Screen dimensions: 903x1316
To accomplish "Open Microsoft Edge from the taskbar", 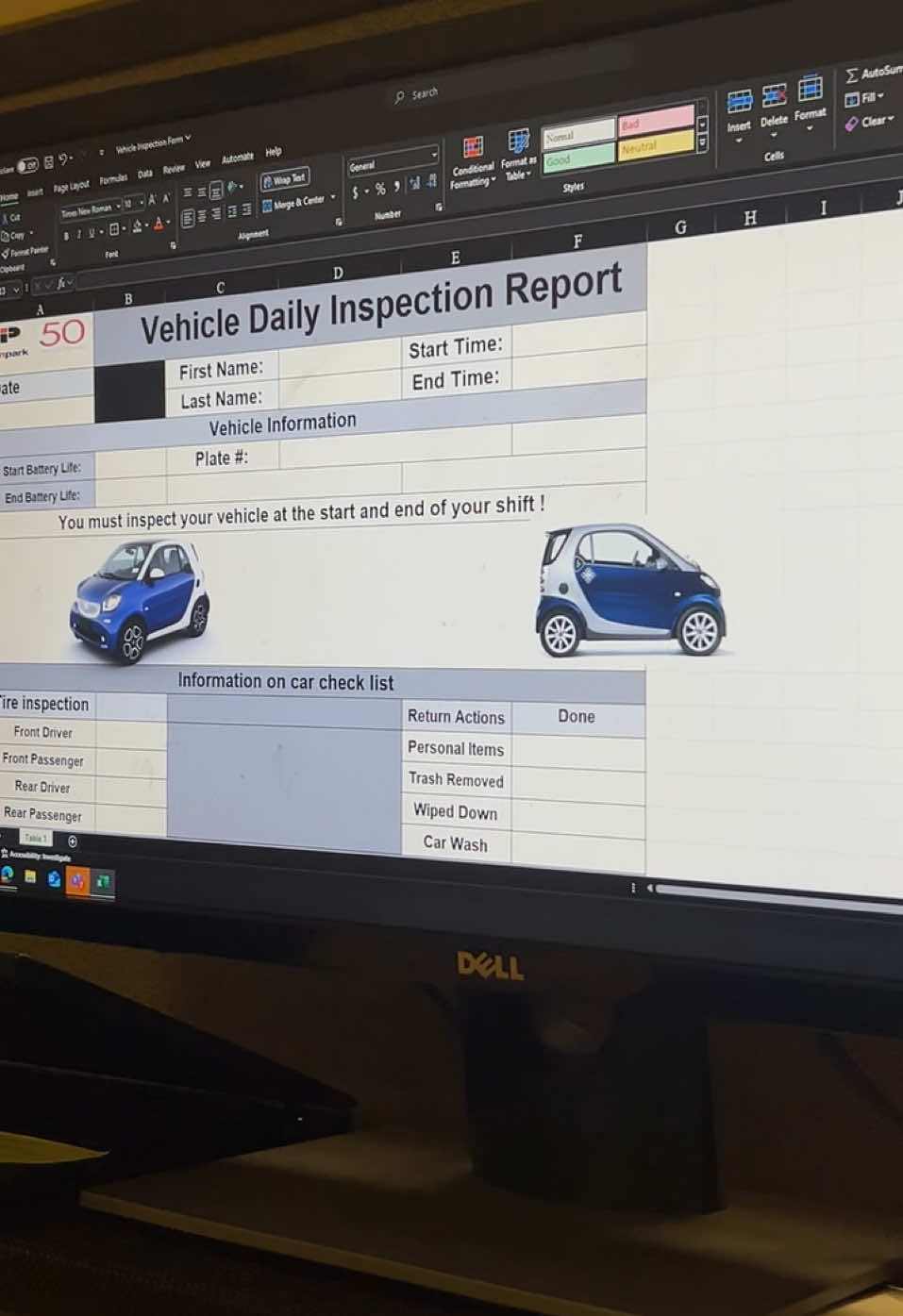I will click(8, 875).
